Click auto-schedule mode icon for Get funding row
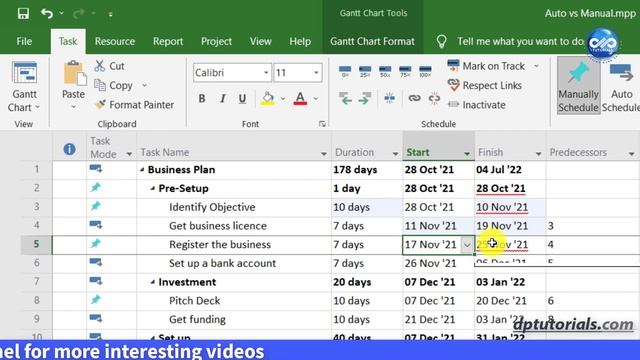 click(x=96, y=318)
